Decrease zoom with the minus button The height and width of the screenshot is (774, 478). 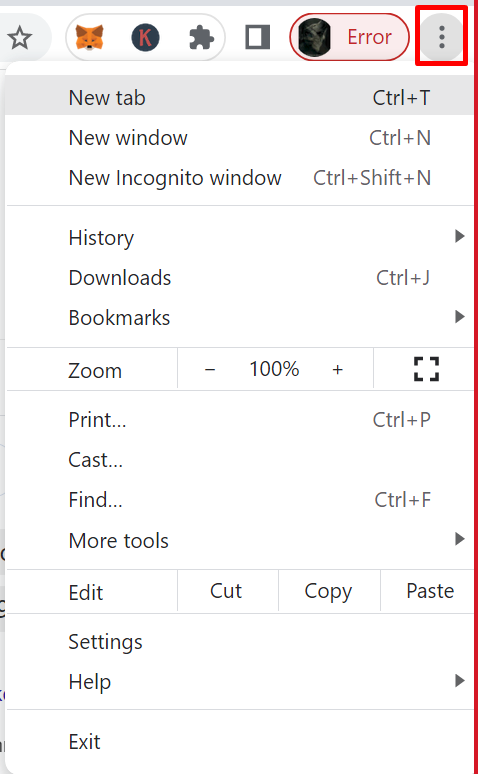coord(210,369)
